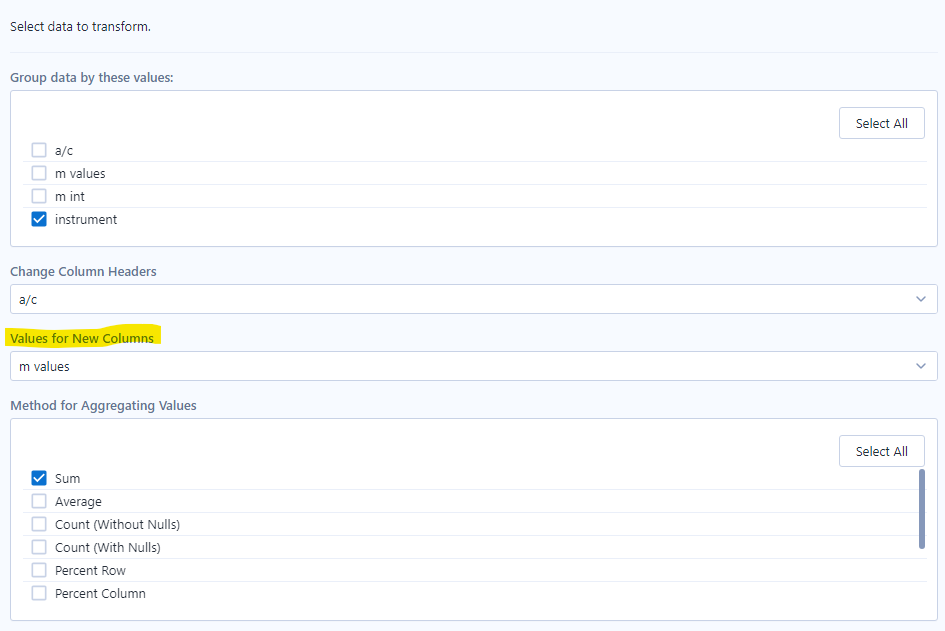
Task: Check the a/c grouping checkbox
Action: coord(38,149)
